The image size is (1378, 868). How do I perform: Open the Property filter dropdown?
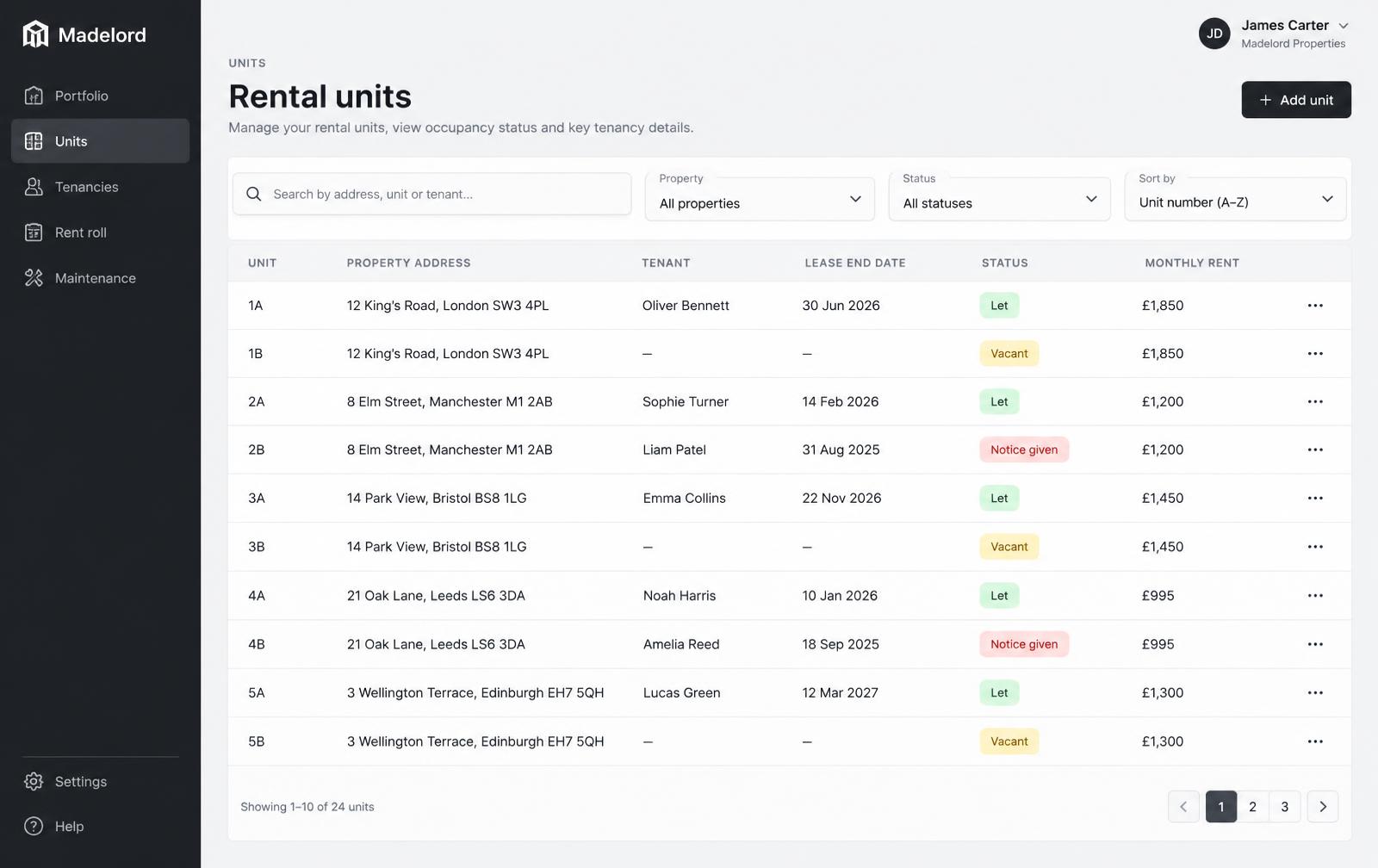click(760, 199)
